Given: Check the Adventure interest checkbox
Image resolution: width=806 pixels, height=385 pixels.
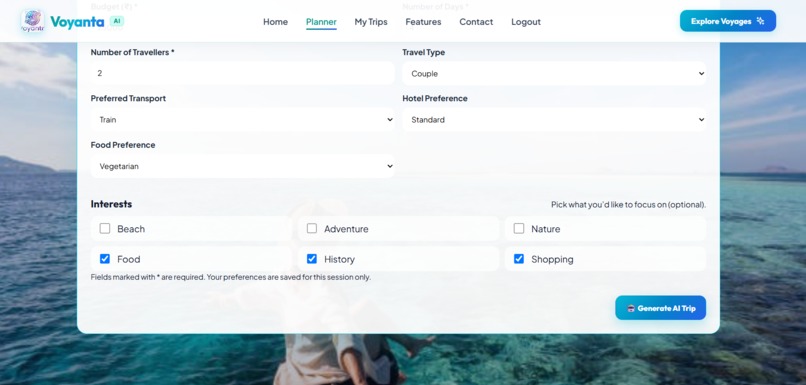Looking at the screenshot, I should tap(312, 228).
